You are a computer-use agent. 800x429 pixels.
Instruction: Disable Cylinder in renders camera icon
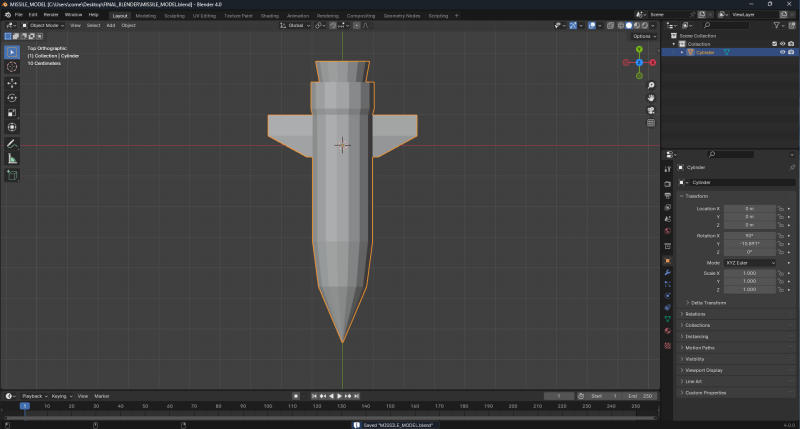(x=791, y=52)
